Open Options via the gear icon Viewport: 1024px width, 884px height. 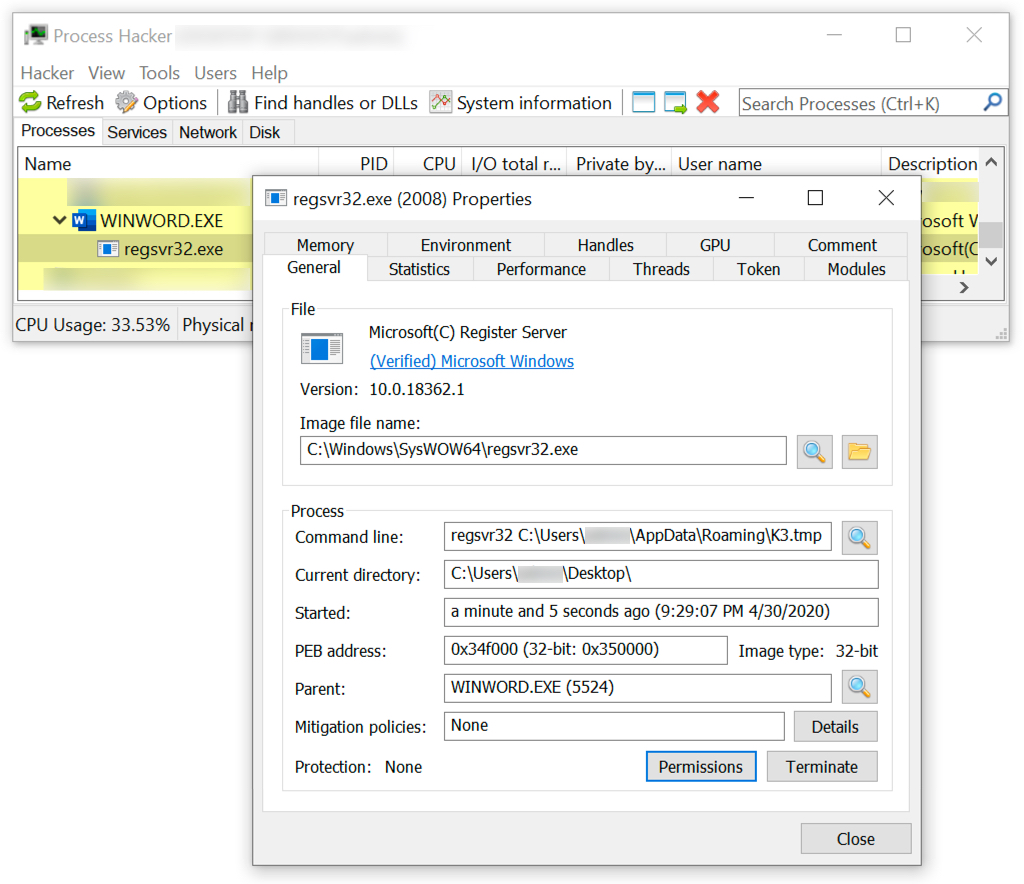126,103
